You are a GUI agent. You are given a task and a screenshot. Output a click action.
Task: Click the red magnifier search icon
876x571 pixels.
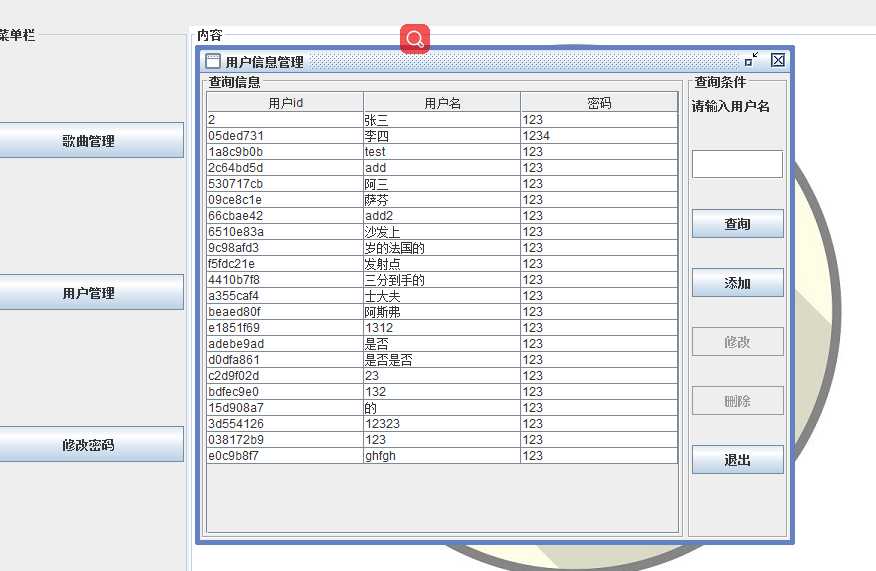coord(415,39)
